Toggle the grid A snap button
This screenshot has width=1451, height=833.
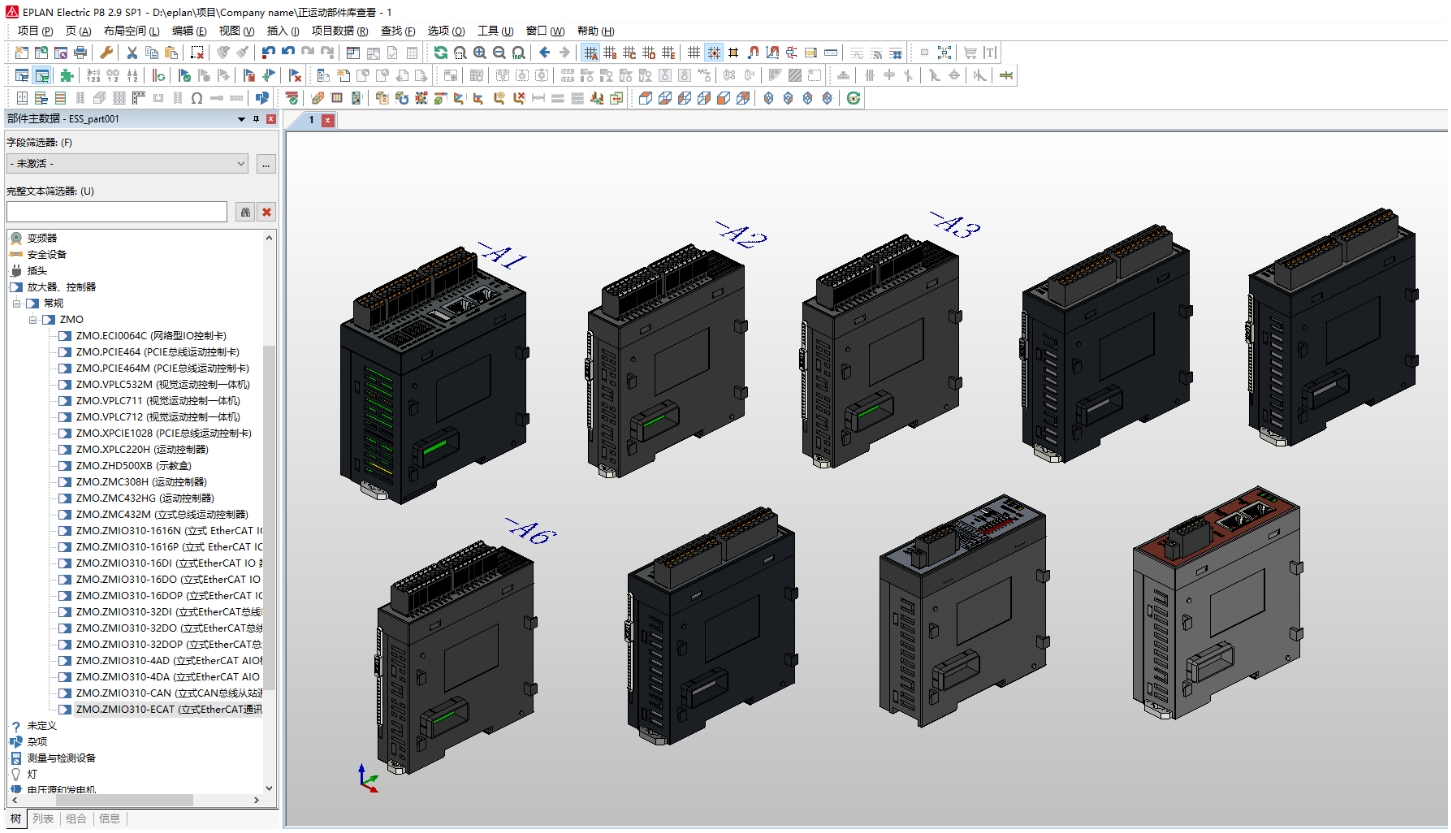(x=591, y=52)
